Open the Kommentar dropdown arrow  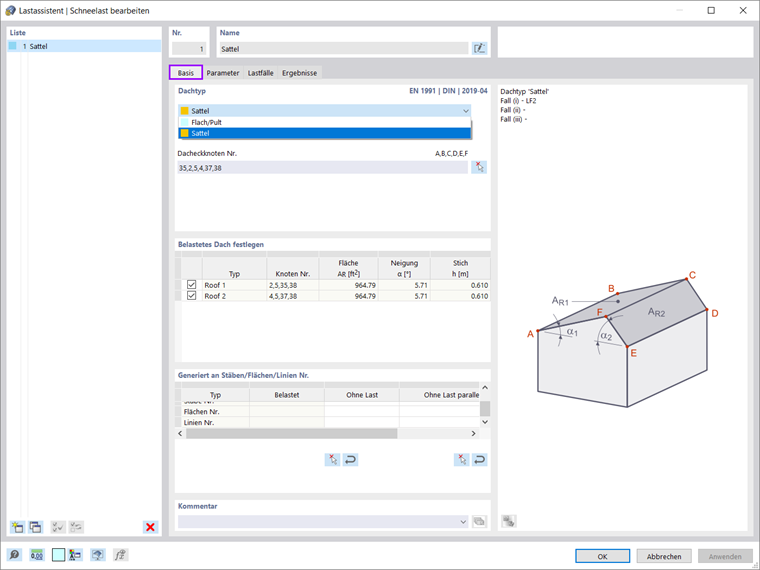pyautogui.click(x=463, y=522)
